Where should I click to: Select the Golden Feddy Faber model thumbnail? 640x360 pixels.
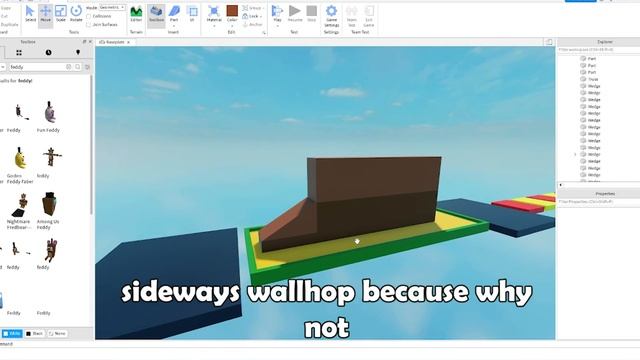coord(20,158)
